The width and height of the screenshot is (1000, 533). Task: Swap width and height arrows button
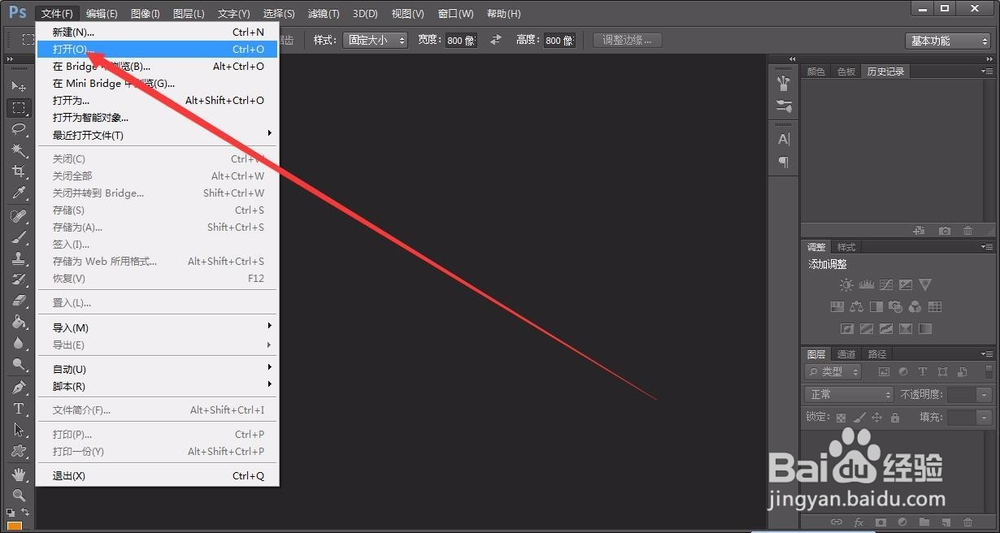click(x=496, y=40)
